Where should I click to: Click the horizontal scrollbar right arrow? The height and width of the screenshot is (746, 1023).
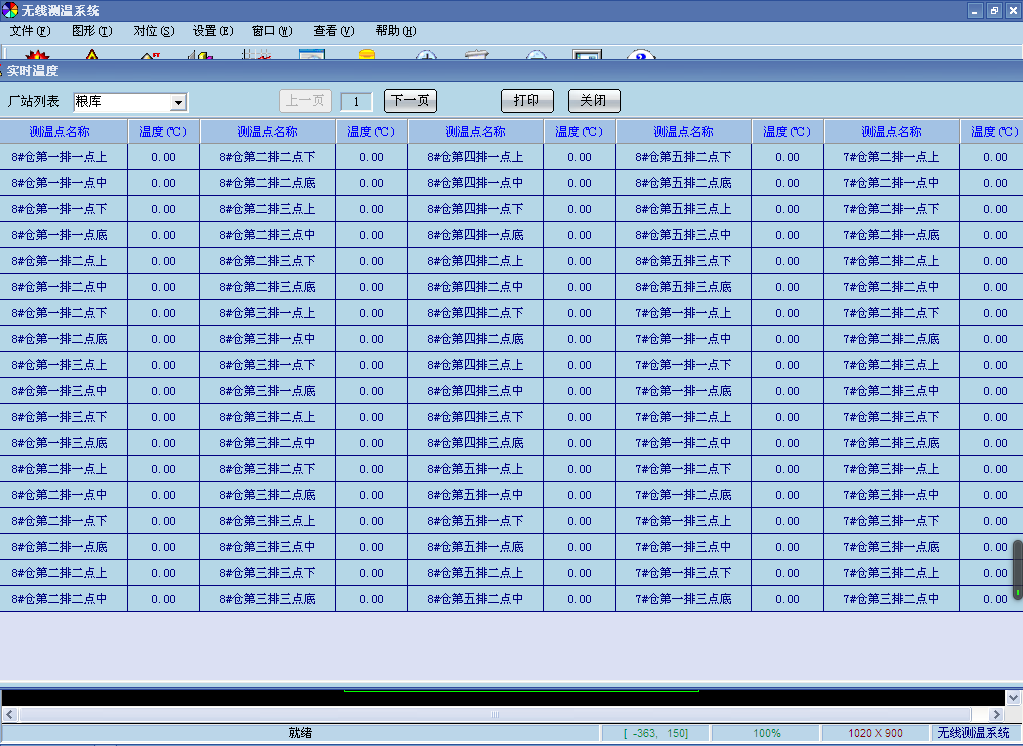pos(996,714)
